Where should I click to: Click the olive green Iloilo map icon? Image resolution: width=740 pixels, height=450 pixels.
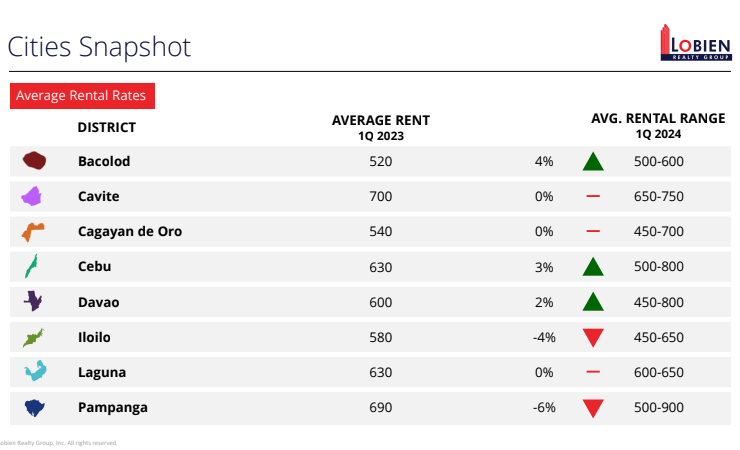point(33,337)
